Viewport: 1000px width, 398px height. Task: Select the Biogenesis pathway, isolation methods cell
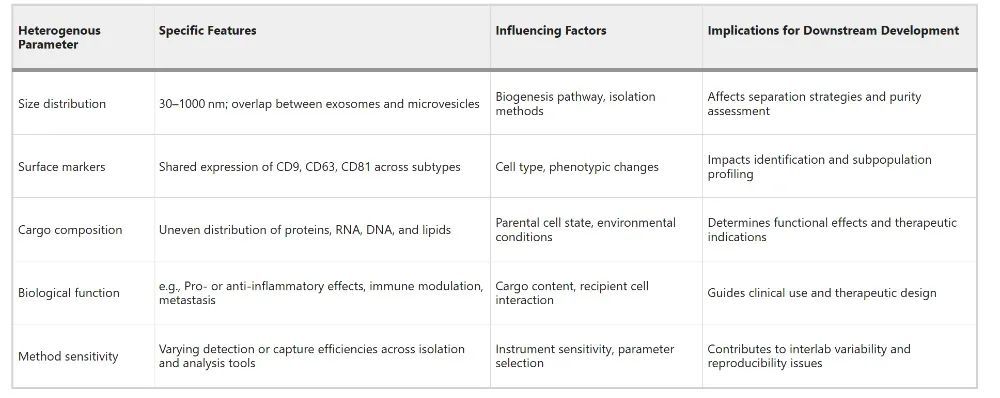click(575, 104)
